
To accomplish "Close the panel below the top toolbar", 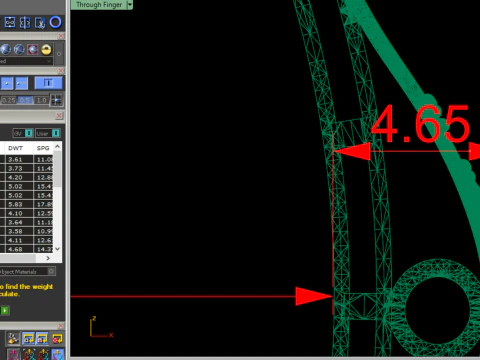I will point(61,36).
